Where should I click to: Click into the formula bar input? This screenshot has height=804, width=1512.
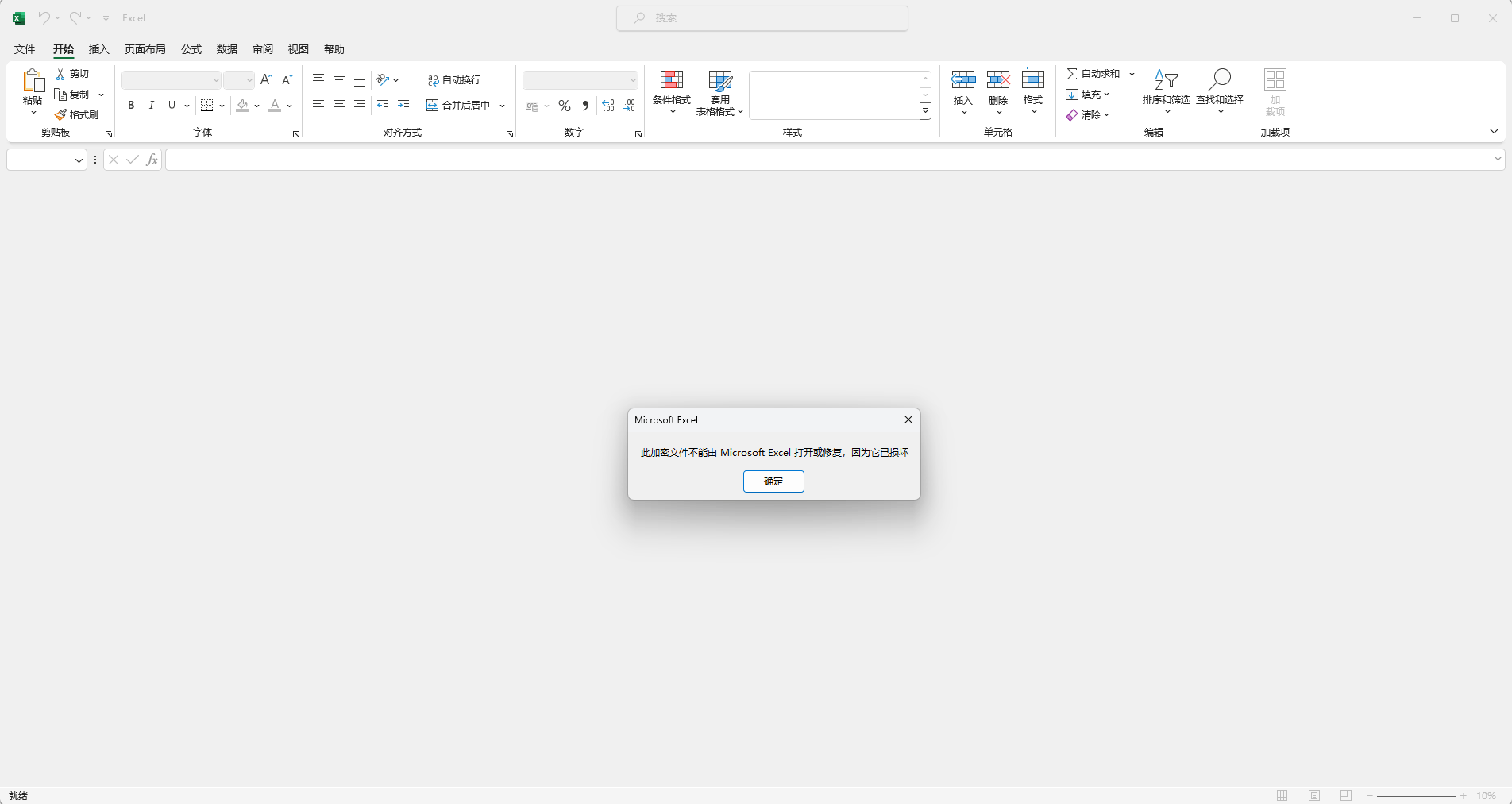coord(828,160)
